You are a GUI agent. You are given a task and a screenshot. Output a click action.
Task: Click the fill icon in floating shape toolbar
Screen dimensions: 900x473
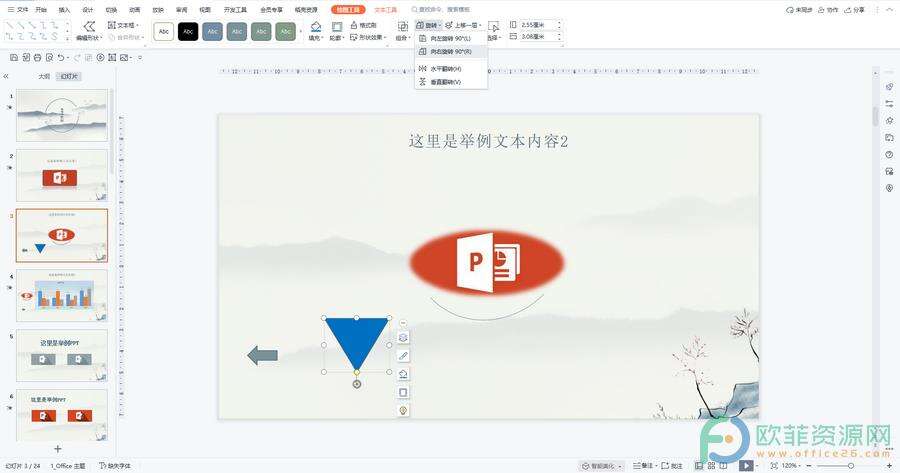coord(403,374)
